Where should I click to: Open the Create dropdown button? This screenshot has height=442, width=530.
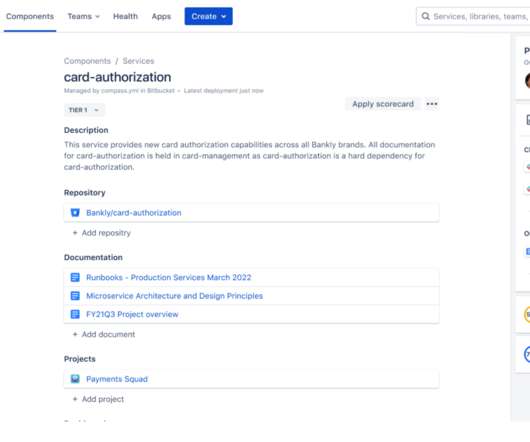(209, 16)
